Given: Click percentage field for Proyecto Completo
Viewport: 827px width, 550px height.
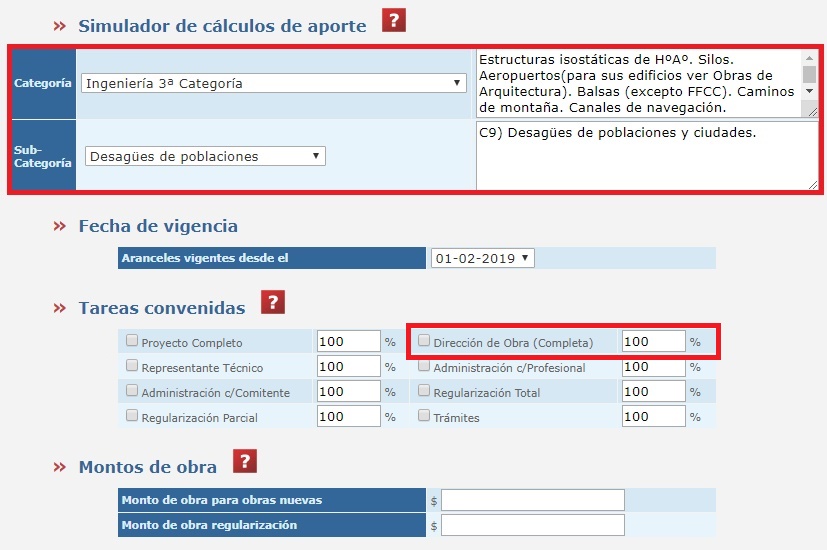Looking at the screenshot, I should (x=348, y=342).
